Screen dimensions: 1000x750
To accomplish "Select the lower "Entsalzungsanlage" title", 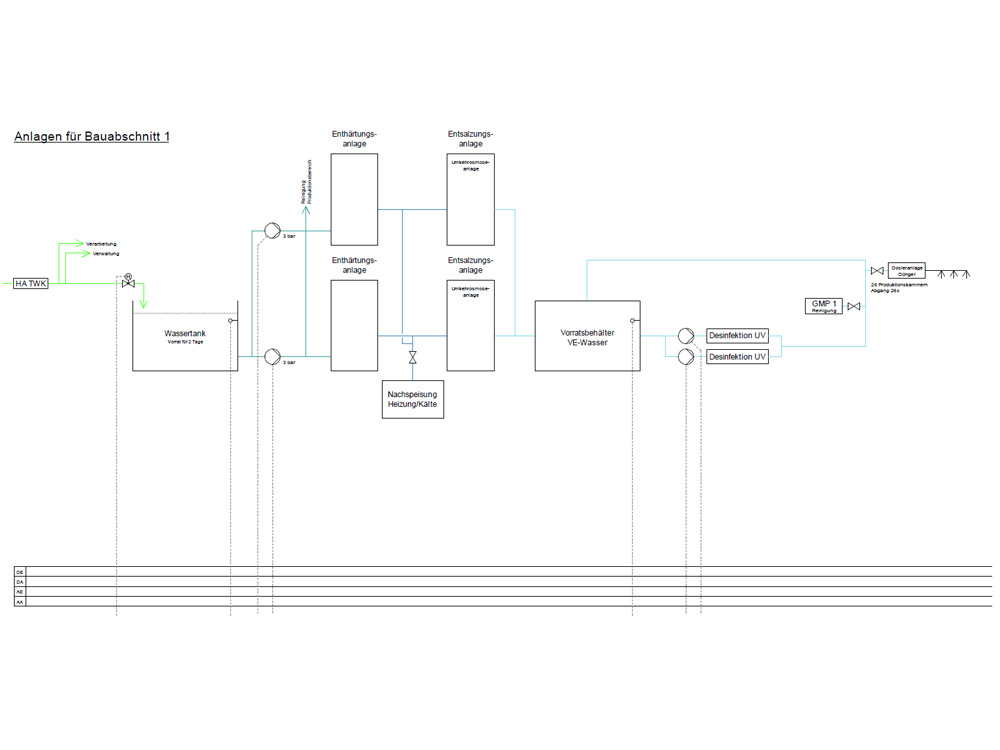I will pyautogui.click(x=471, y=265).
